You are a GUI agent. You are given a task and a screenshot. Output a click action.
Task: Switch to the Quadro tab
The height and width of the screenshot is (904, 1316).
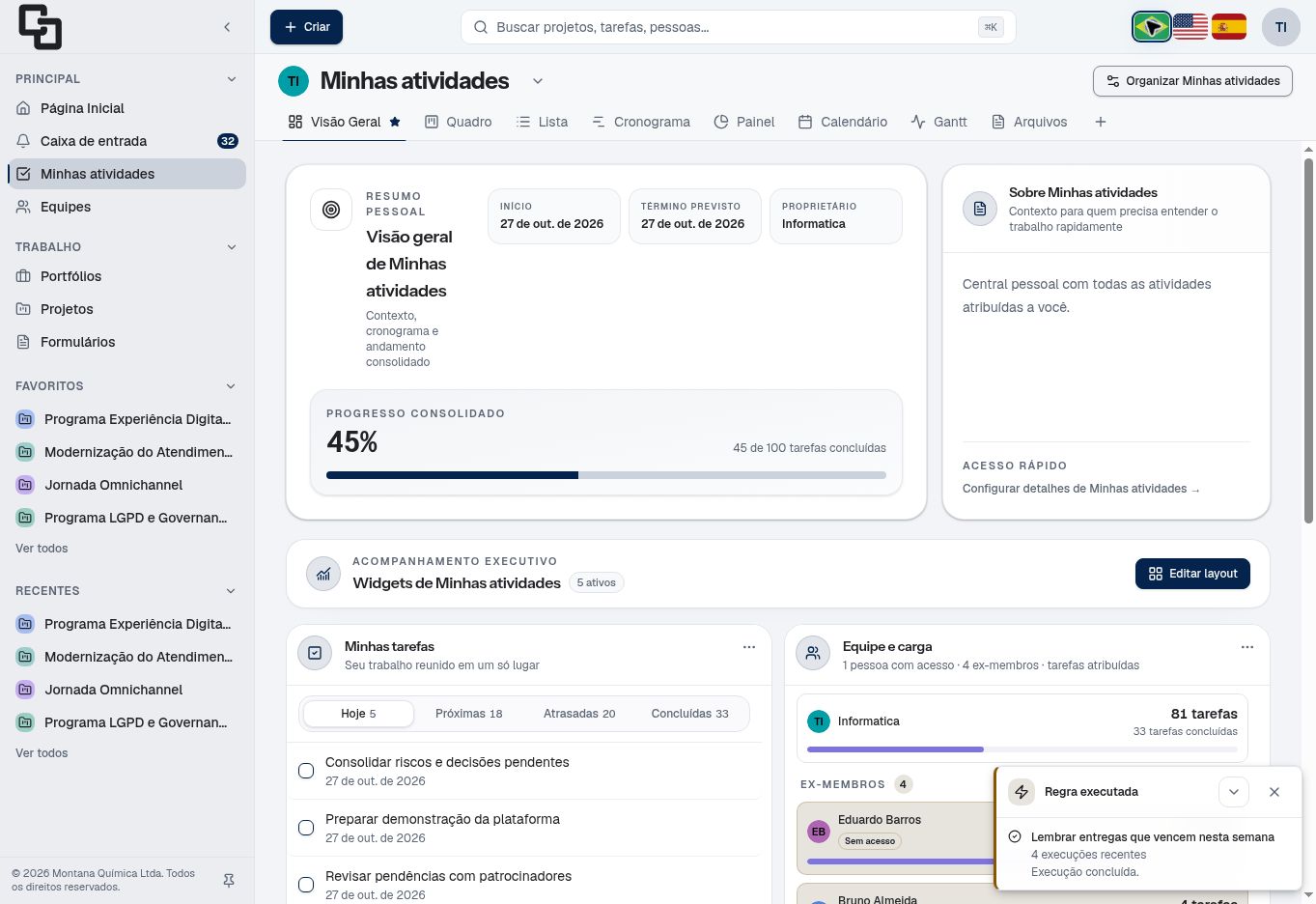(459, 122)
